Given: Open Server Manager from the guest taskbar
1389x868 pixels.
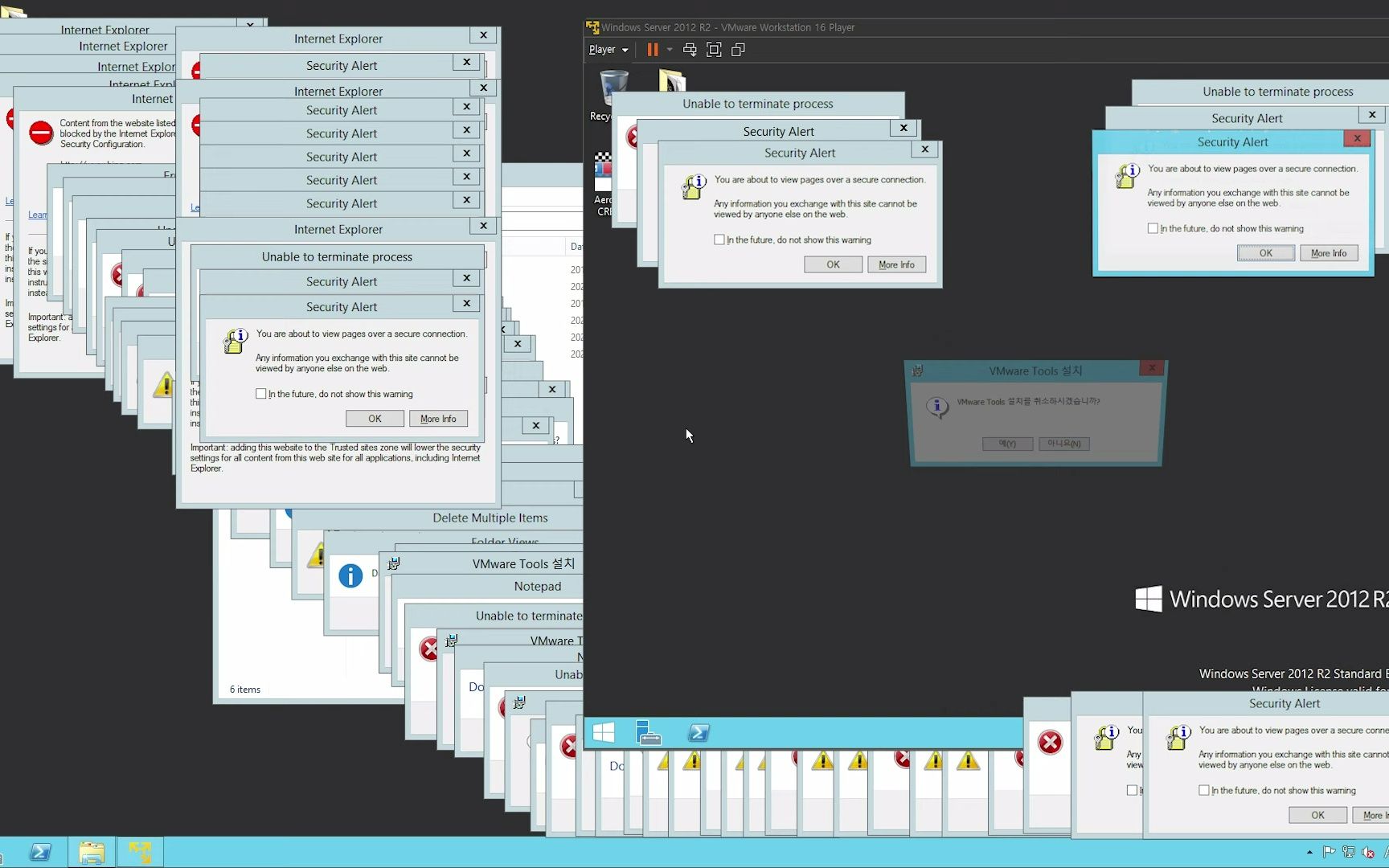Looking at the screenshot, I should (x=648, y=732).
